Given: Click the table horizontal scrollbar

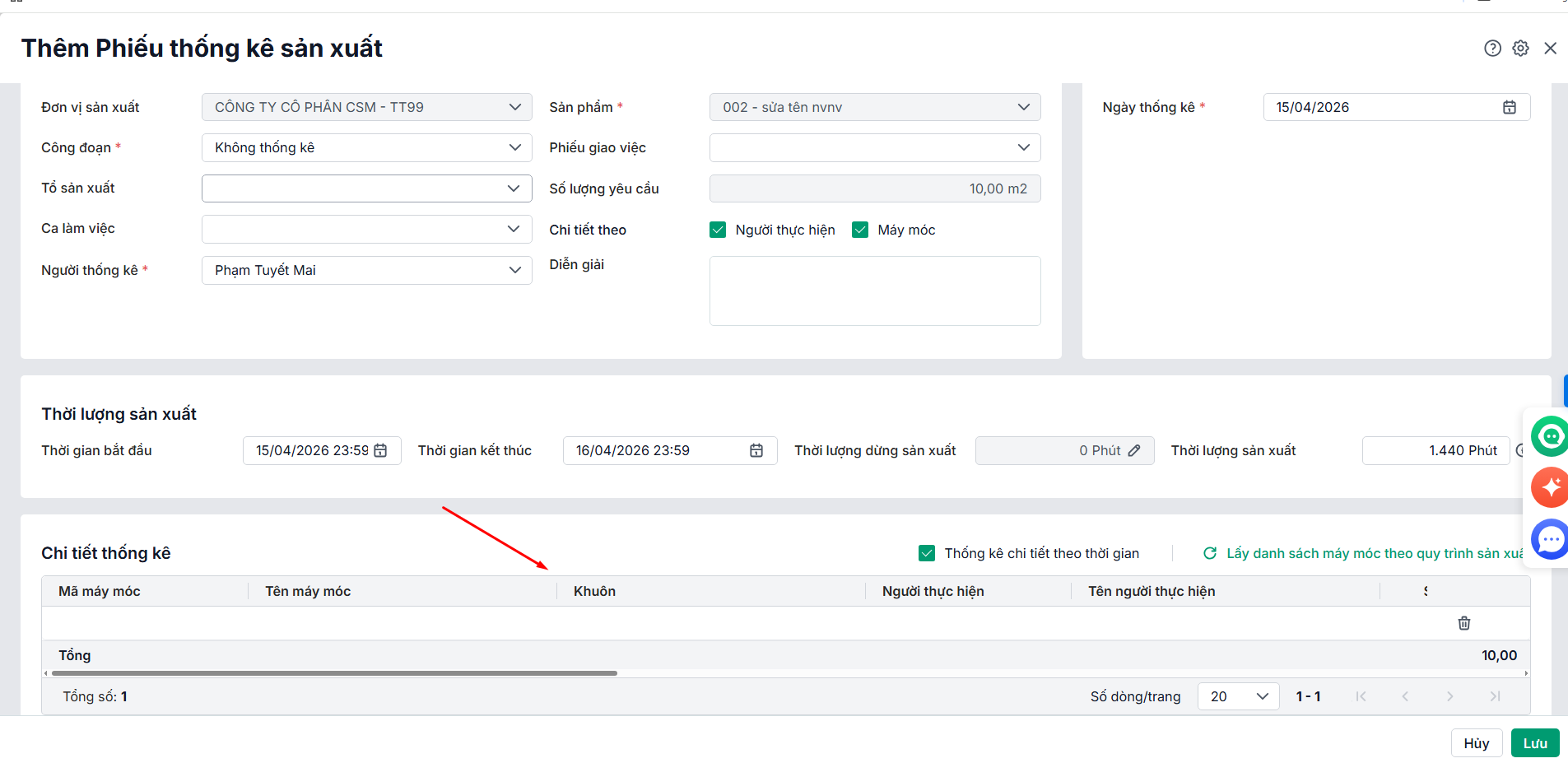Looking at the screenshot, I should coord(334,673).
